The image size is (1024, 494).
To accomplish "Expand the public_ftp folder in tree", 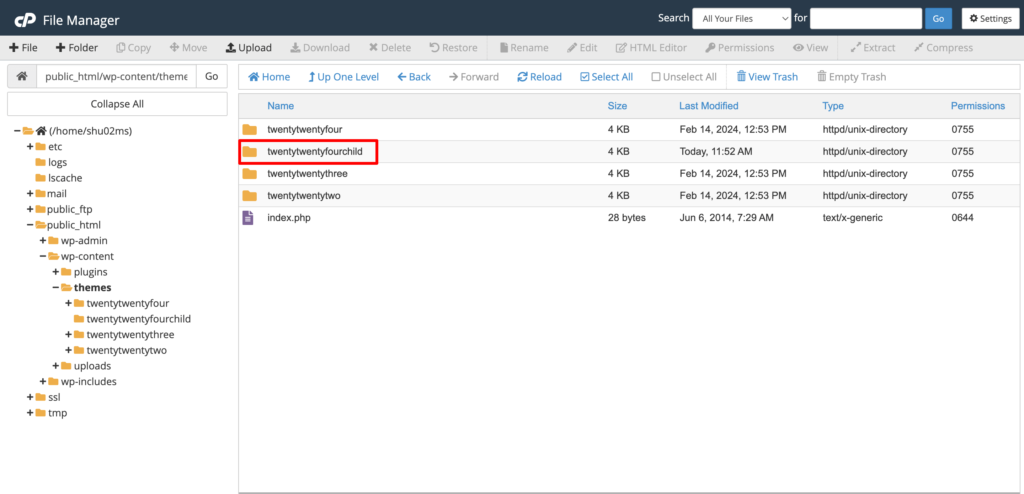I will [30, 209].
